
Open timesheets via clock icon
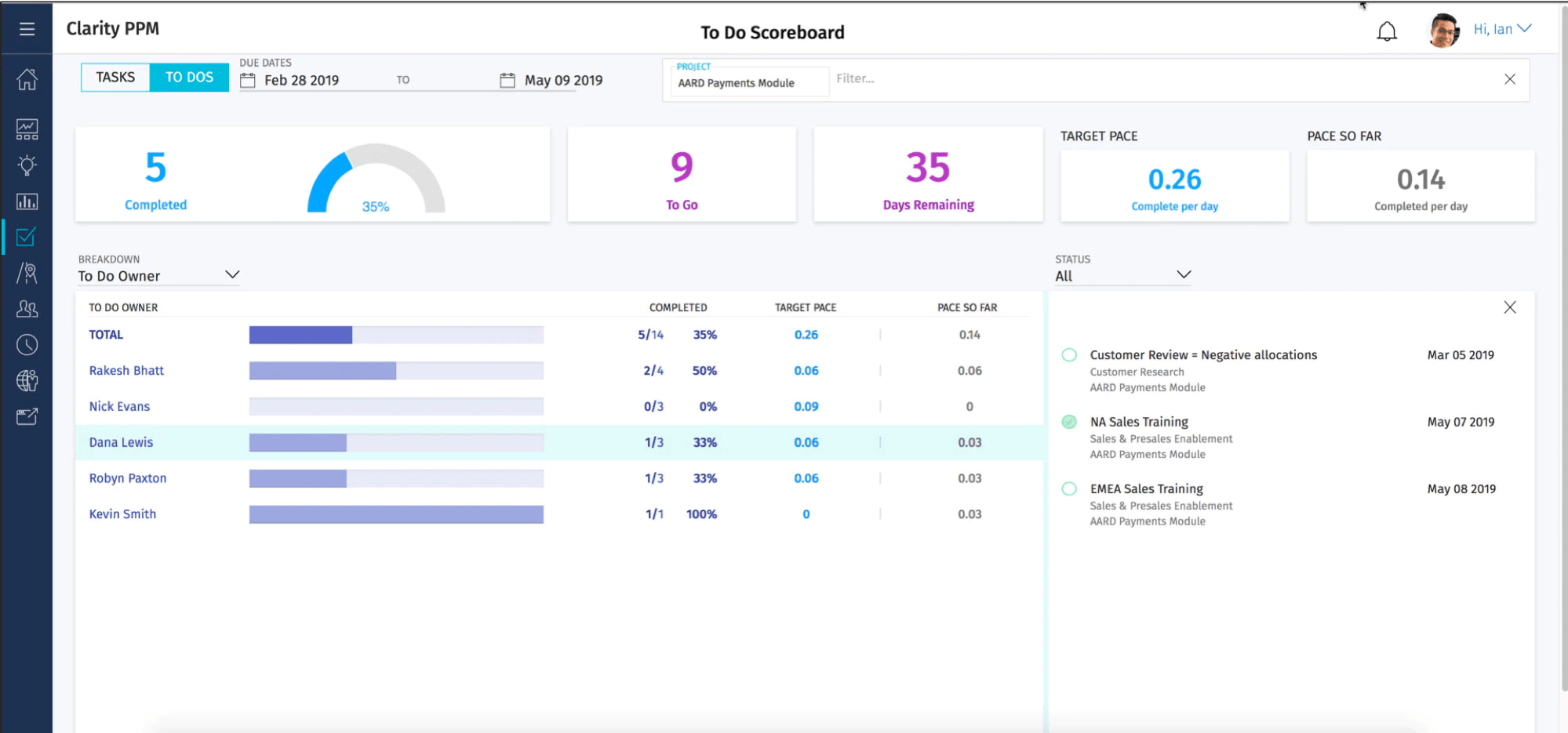[x=27, y=345]
